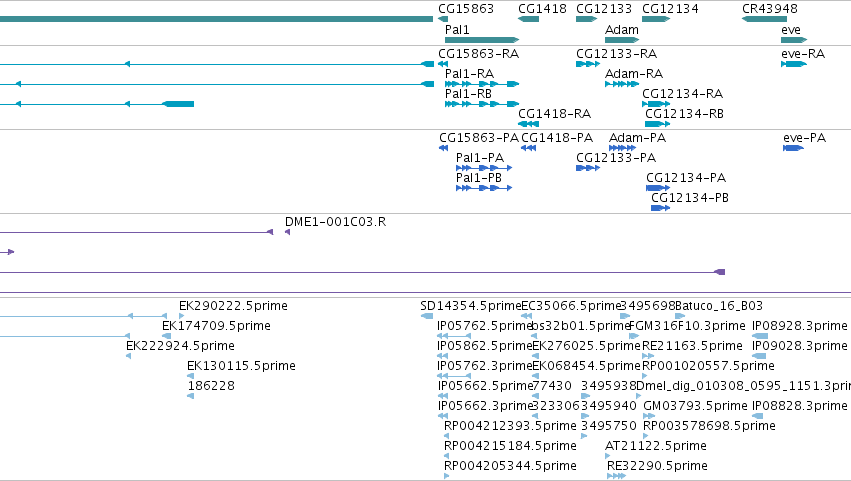Screen dimensions: 851x481
Task: Select the EK130115.5prime EST
Action: [190, 376]
